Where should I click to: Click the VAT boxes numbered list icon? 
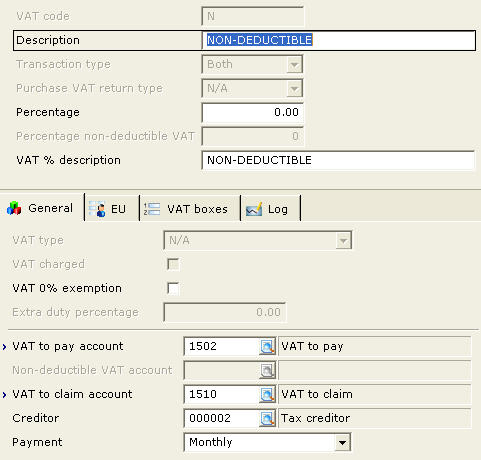[152, 209]
